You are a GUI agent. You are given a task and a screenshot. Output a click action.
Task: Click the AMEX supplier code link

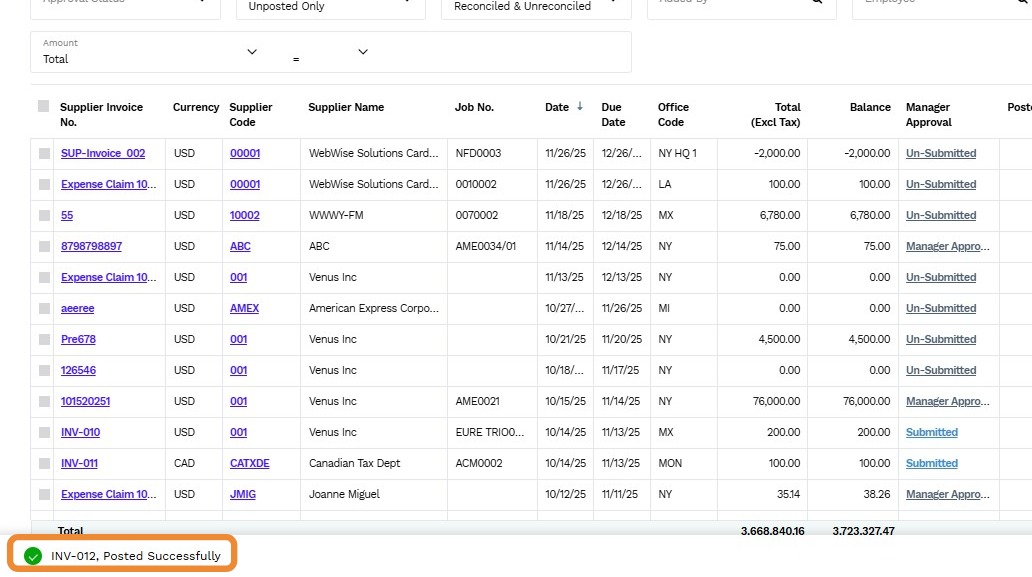(x=244, y=309)
